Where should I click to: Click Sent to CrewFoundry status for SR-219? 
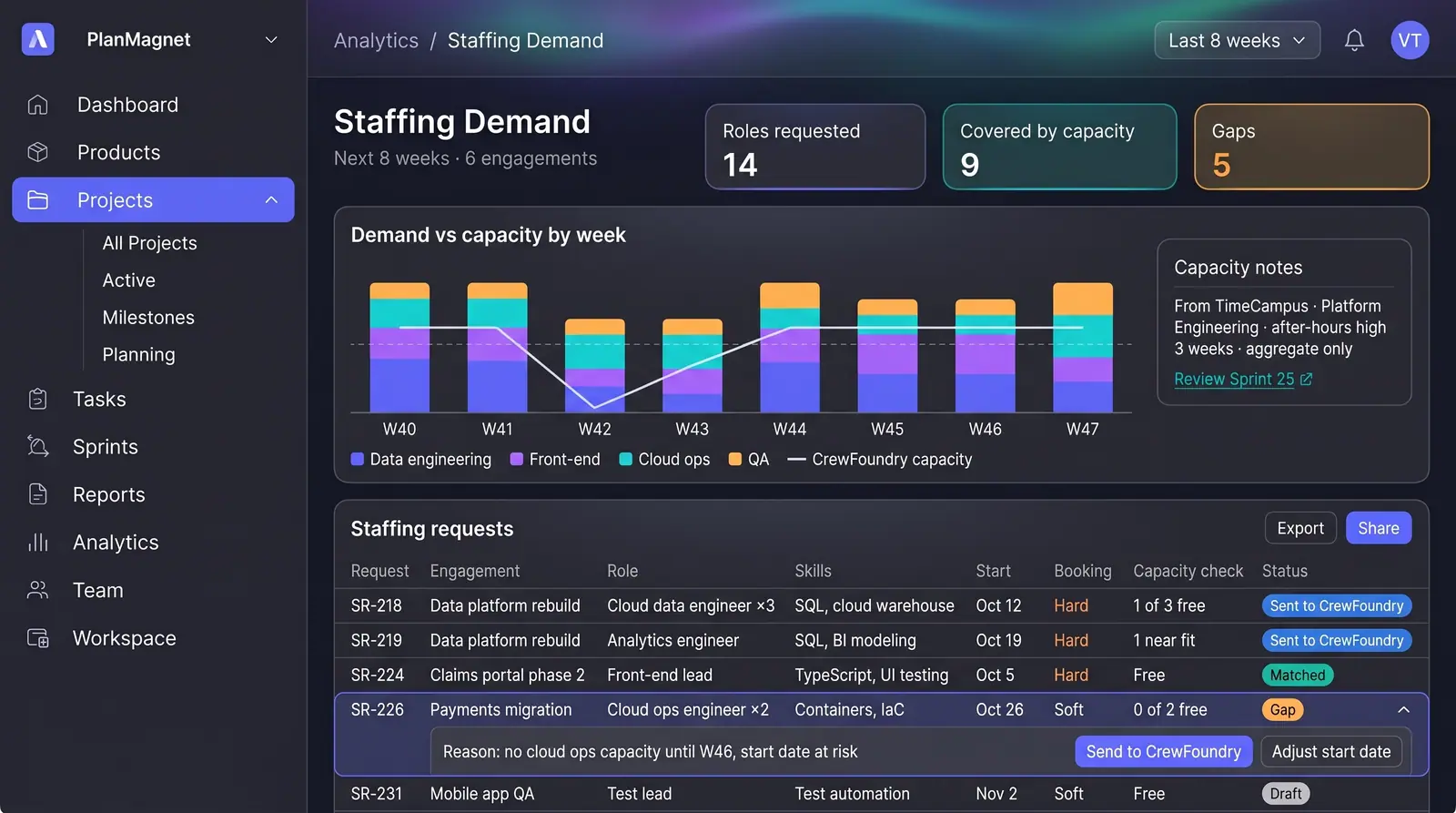pyautogui.click(x=1337, y=641)
